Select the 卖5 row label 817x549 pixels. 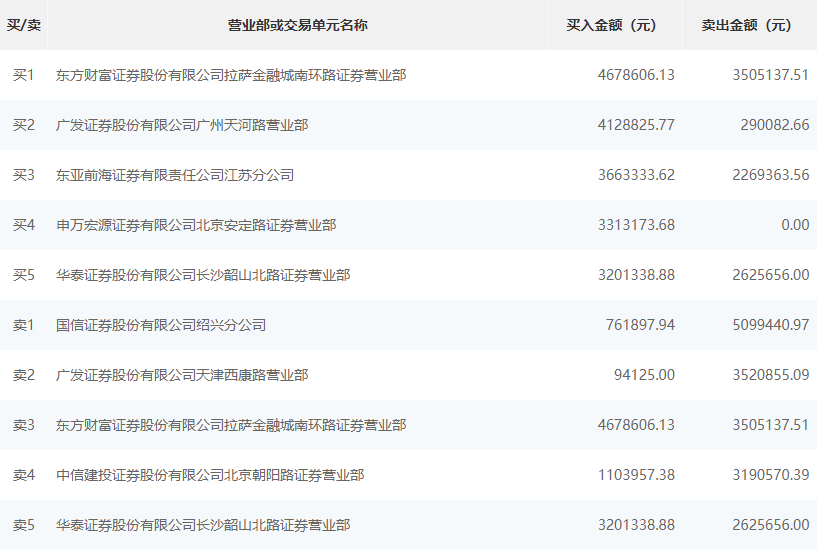[x=23, y=525]
